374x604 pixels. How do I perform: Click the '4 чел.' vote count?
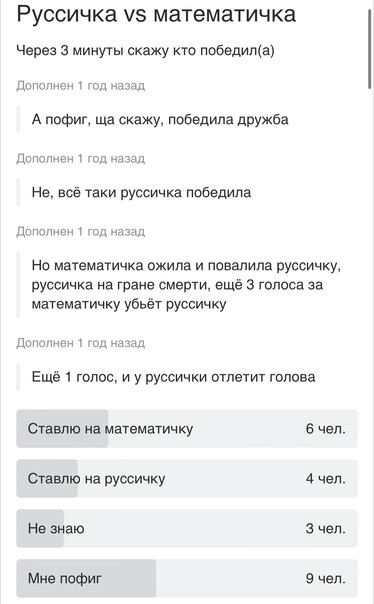[x=325, y=479]
